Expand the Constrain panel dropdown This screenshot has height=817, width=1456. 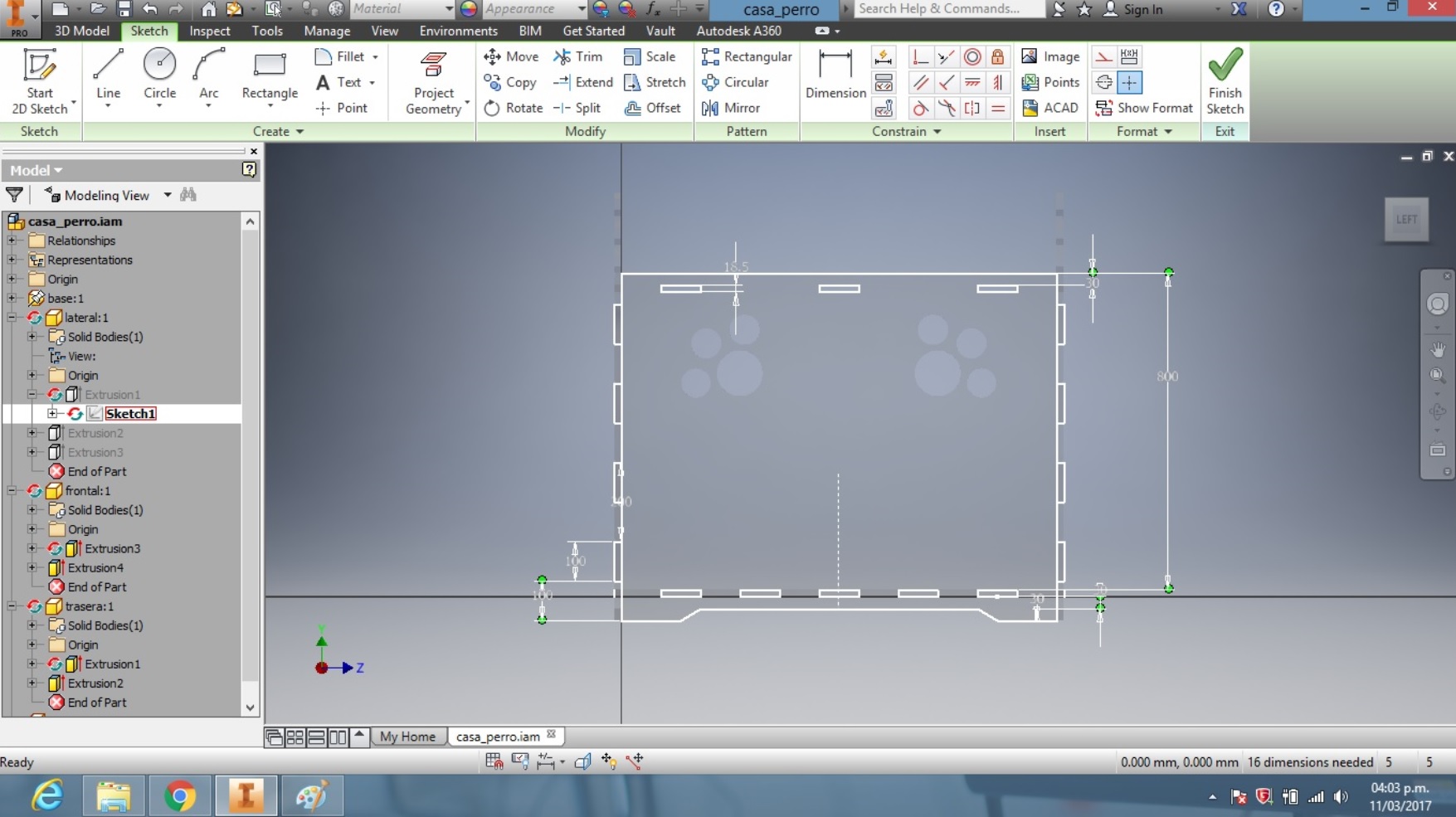point(906,131)
